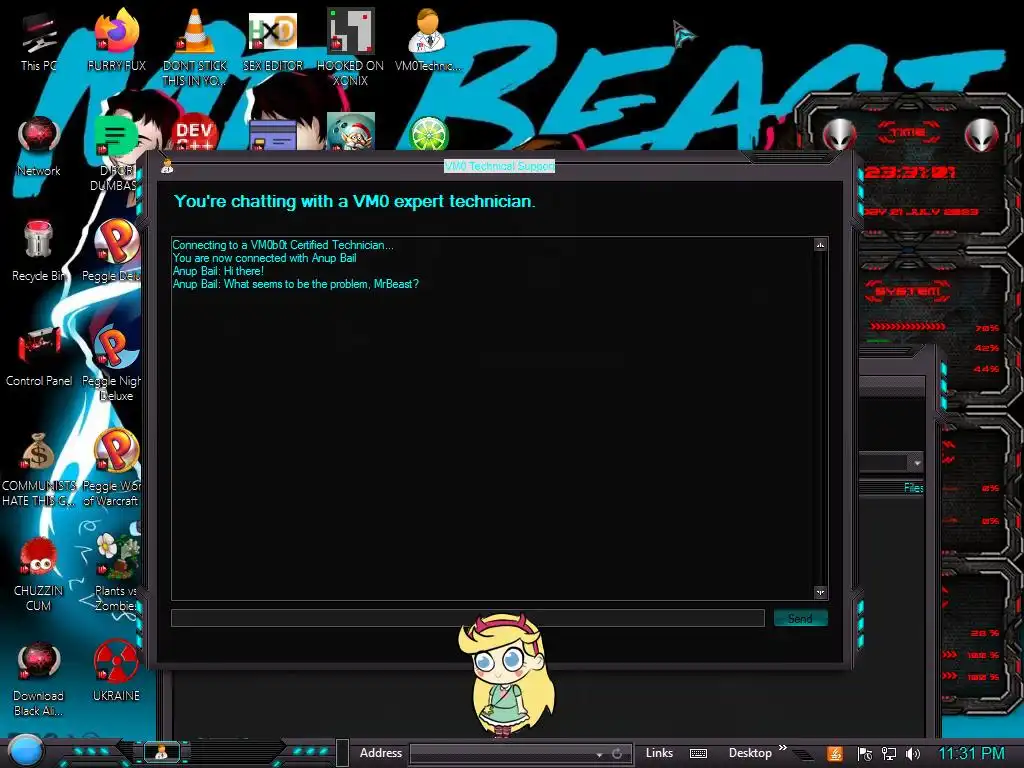Screen dimensions: 1024x768
Task: Open the network tray icon
Action: click(888, 754)
